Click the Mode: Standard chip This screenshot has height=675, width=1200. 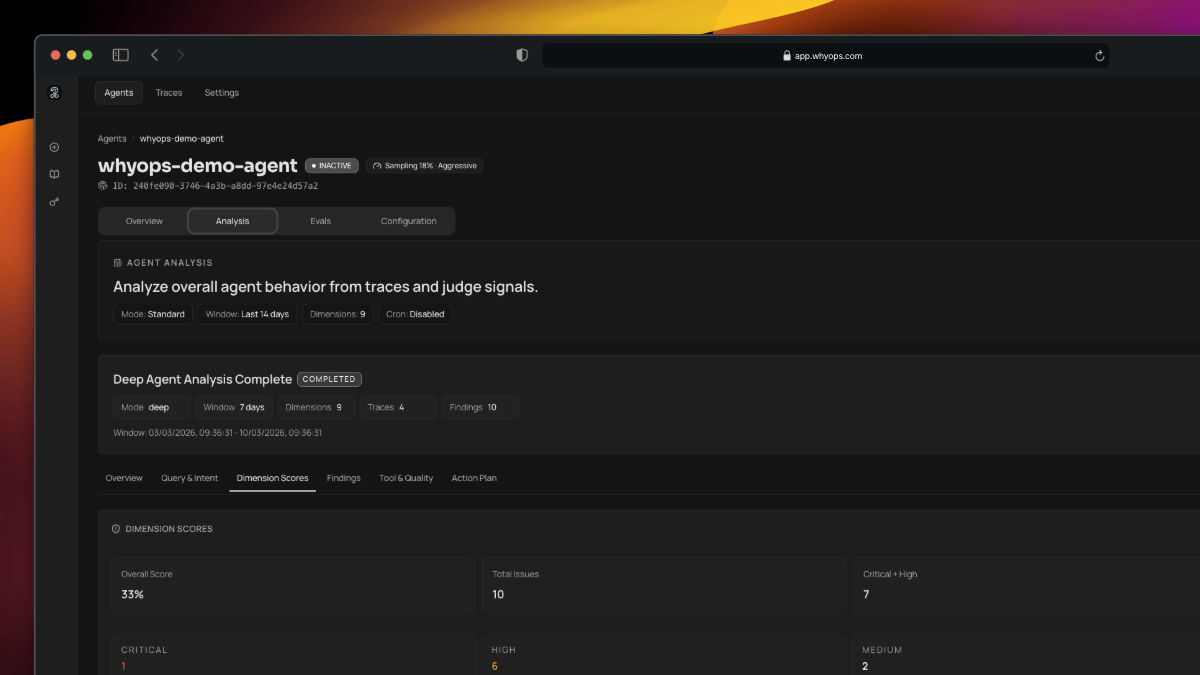[x=153, y=314]
